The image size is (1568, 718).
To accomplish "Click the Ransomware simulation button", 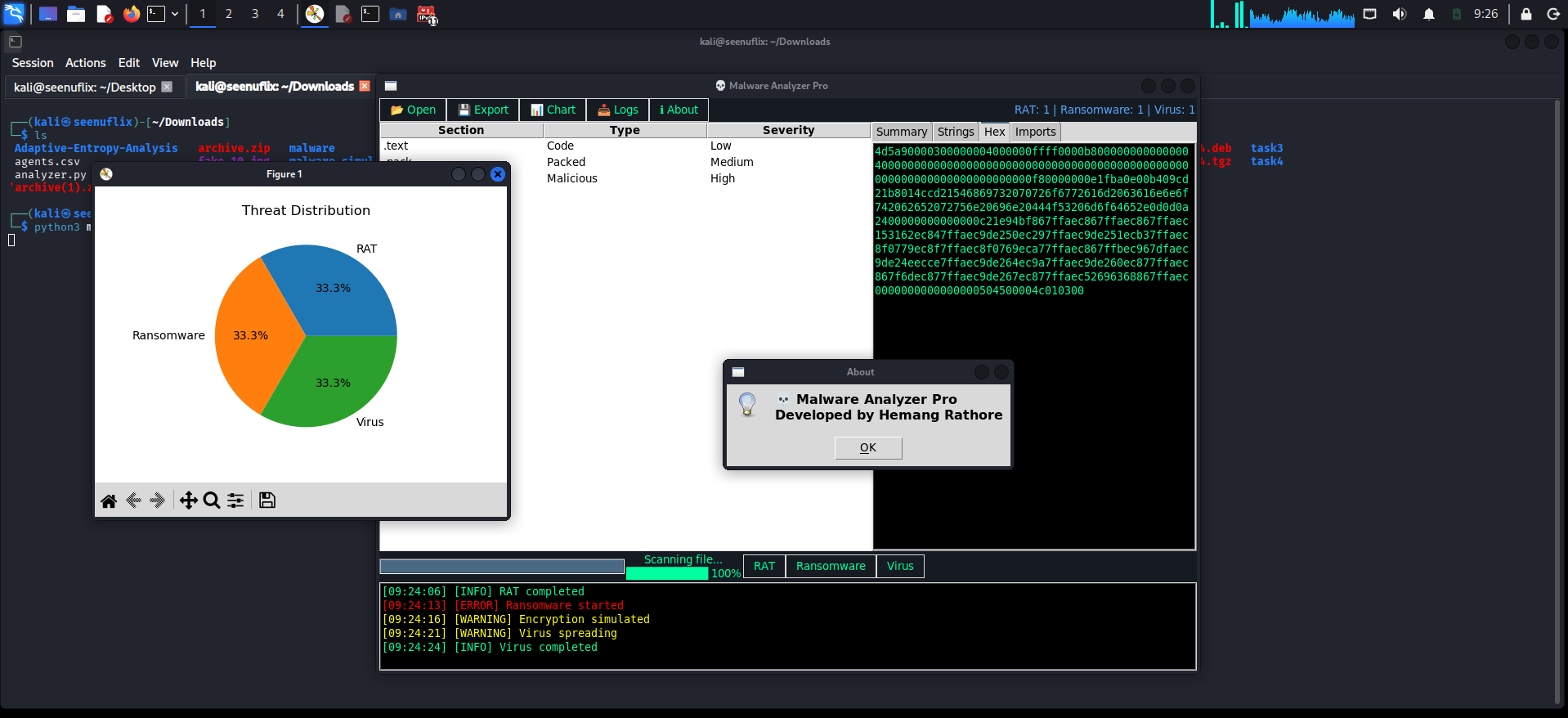I will click(x=831, y=566).
